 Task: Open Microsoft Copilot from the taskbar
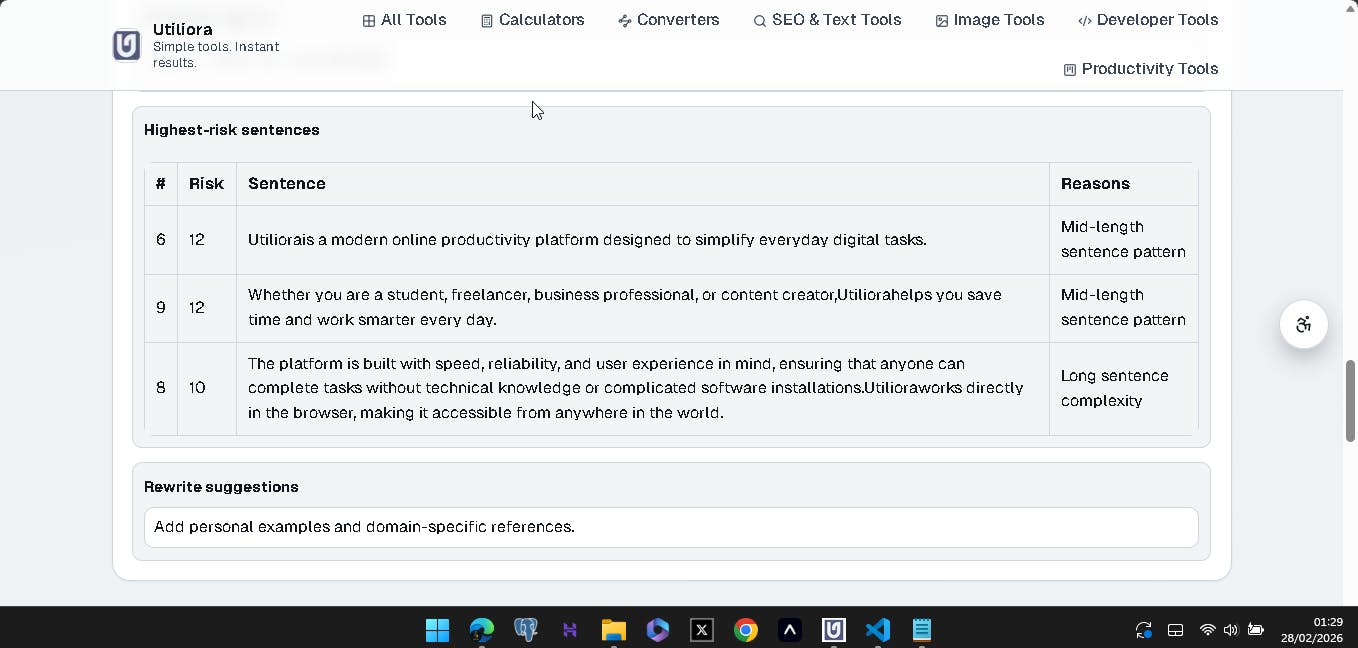(x=657, y=630)
